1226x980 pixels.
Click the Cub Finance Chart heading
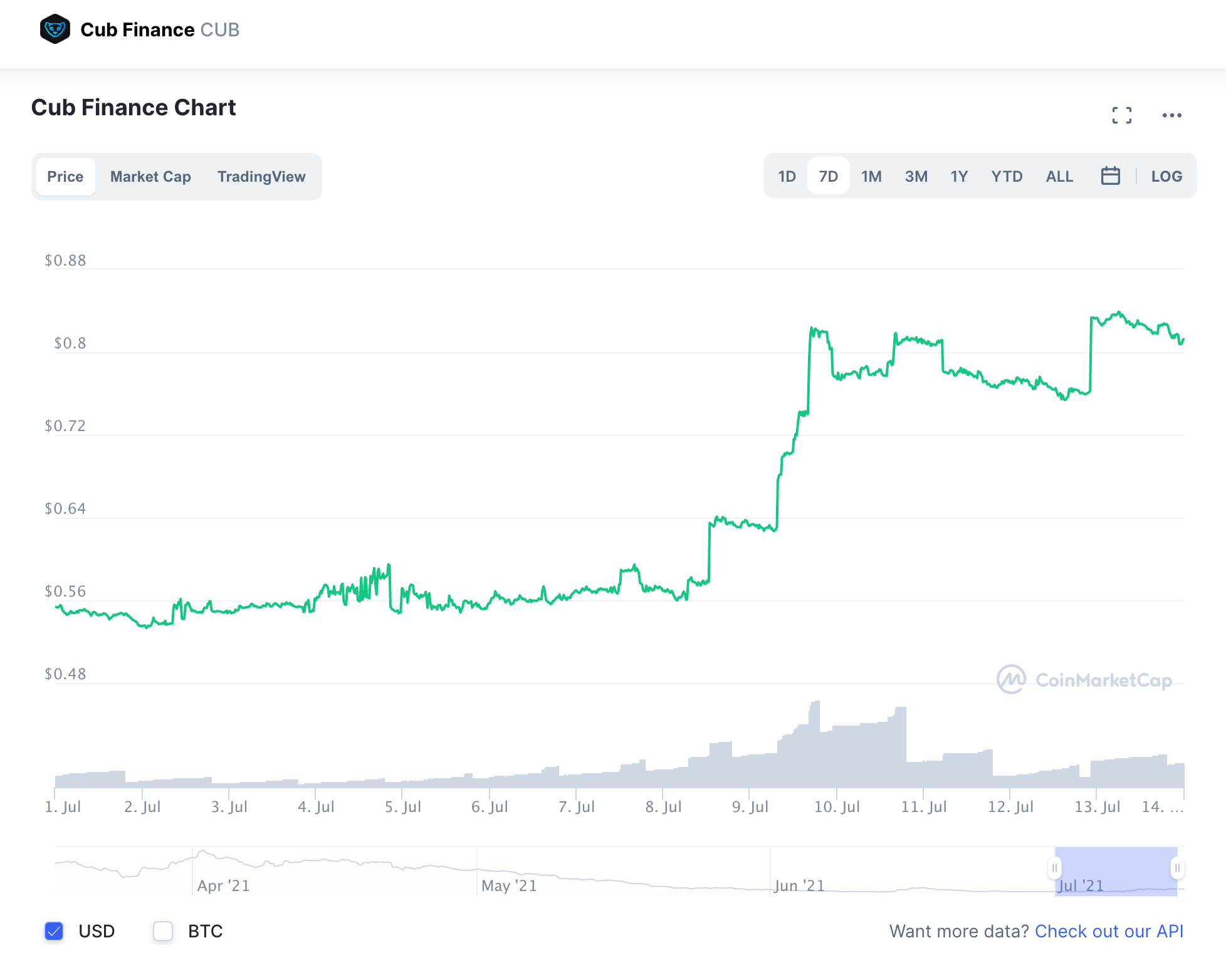[x=134, y=107]
